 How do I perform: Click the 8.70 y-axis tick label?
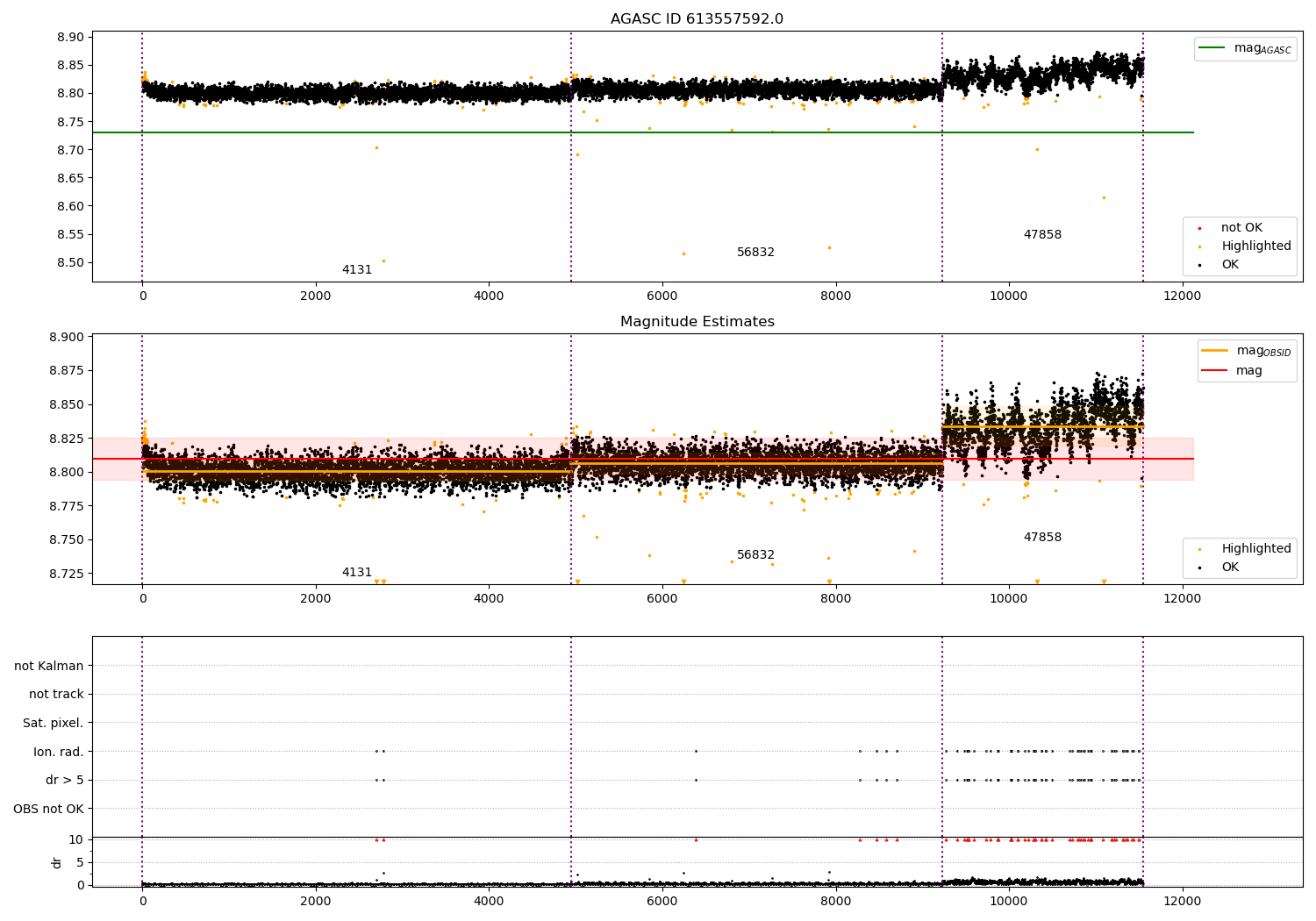[x=70, y=151]
